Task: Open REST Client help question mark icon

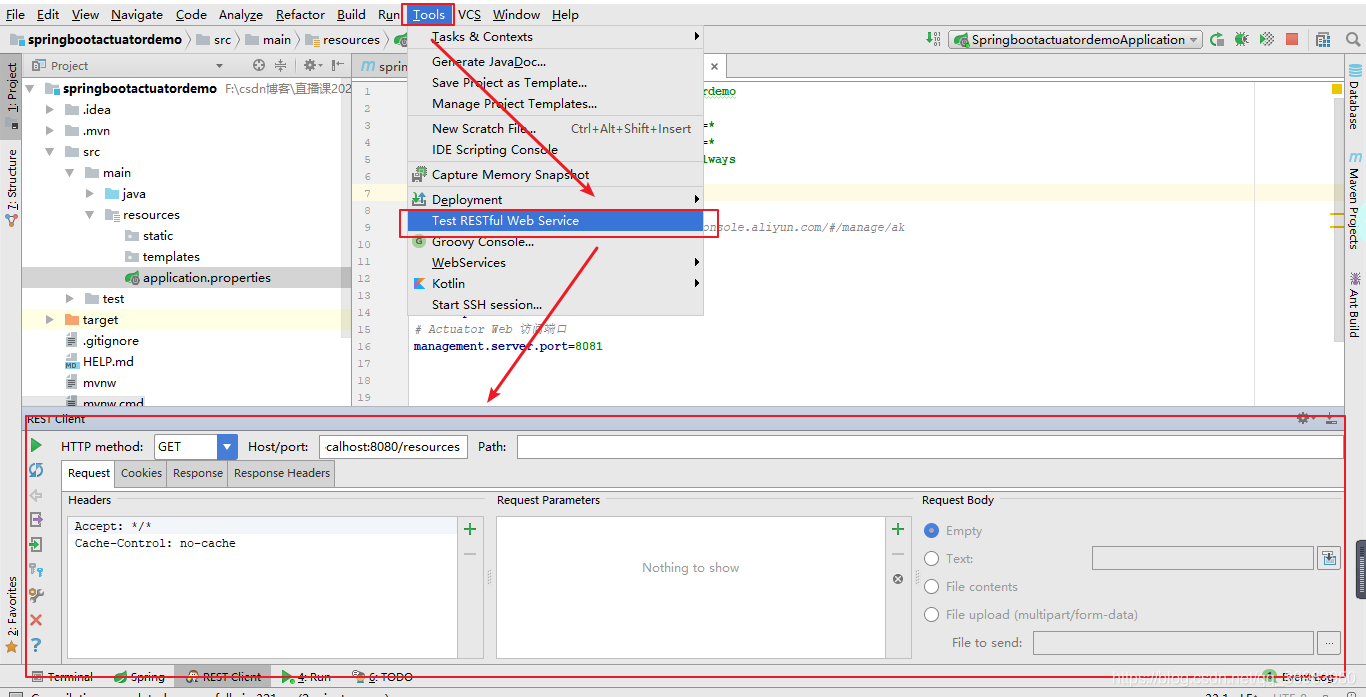Action: tap(36, 645)
